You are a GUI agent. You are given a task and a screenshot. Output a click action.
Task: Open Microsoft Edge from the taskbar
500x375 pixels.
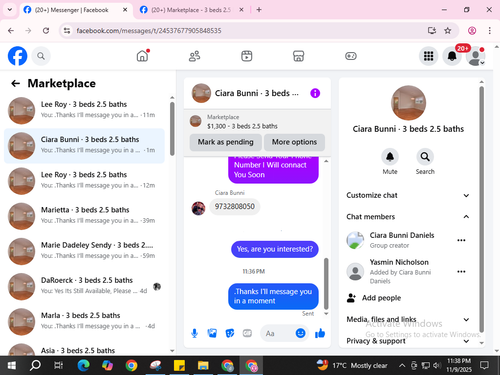83,366
